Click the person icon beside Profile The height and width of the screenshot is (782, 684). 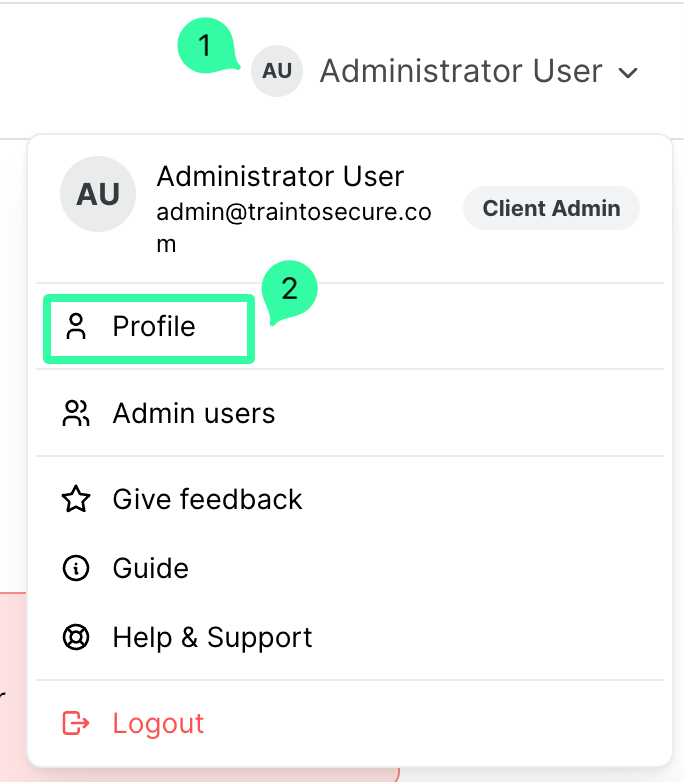[76, 327]
